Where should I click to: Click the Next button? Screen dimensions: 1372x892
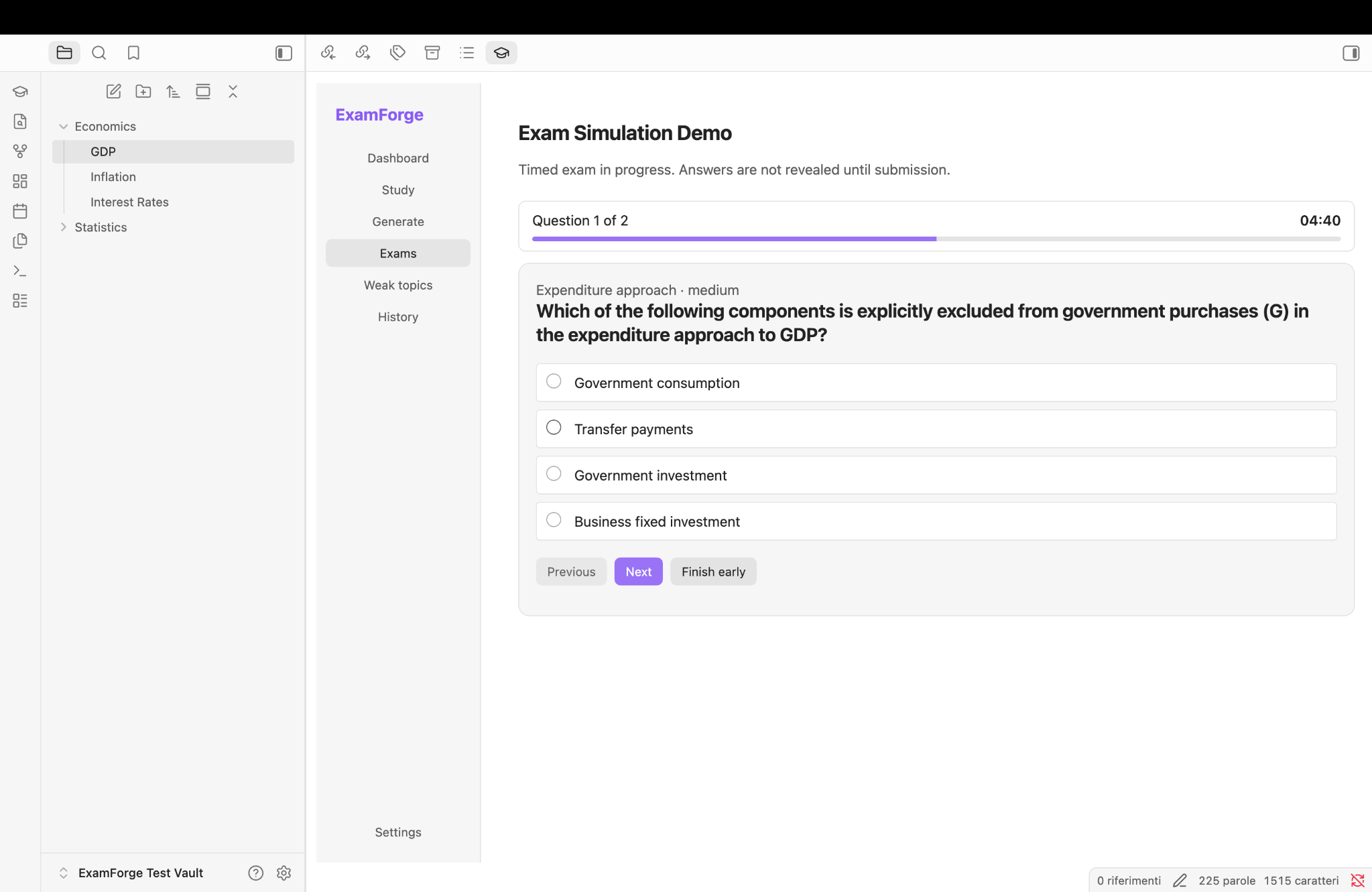[x=638, y=572]
